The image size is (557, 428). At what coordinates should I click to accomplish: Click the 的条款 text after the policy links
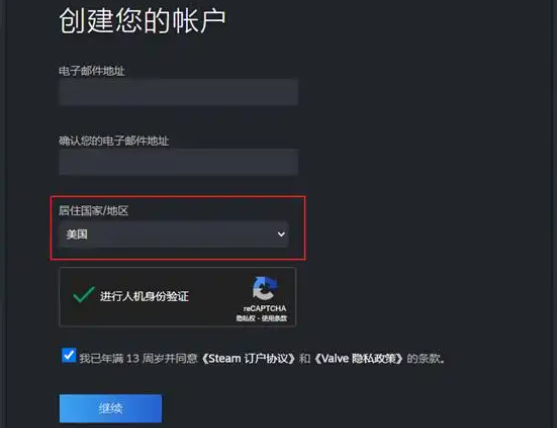pyautogui.click(x=425, y=358)
